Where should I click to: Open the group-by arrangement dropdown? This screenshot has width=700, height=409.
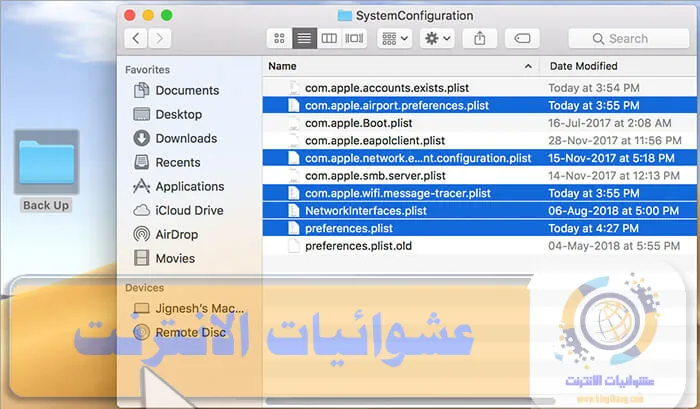pos(395,38)
